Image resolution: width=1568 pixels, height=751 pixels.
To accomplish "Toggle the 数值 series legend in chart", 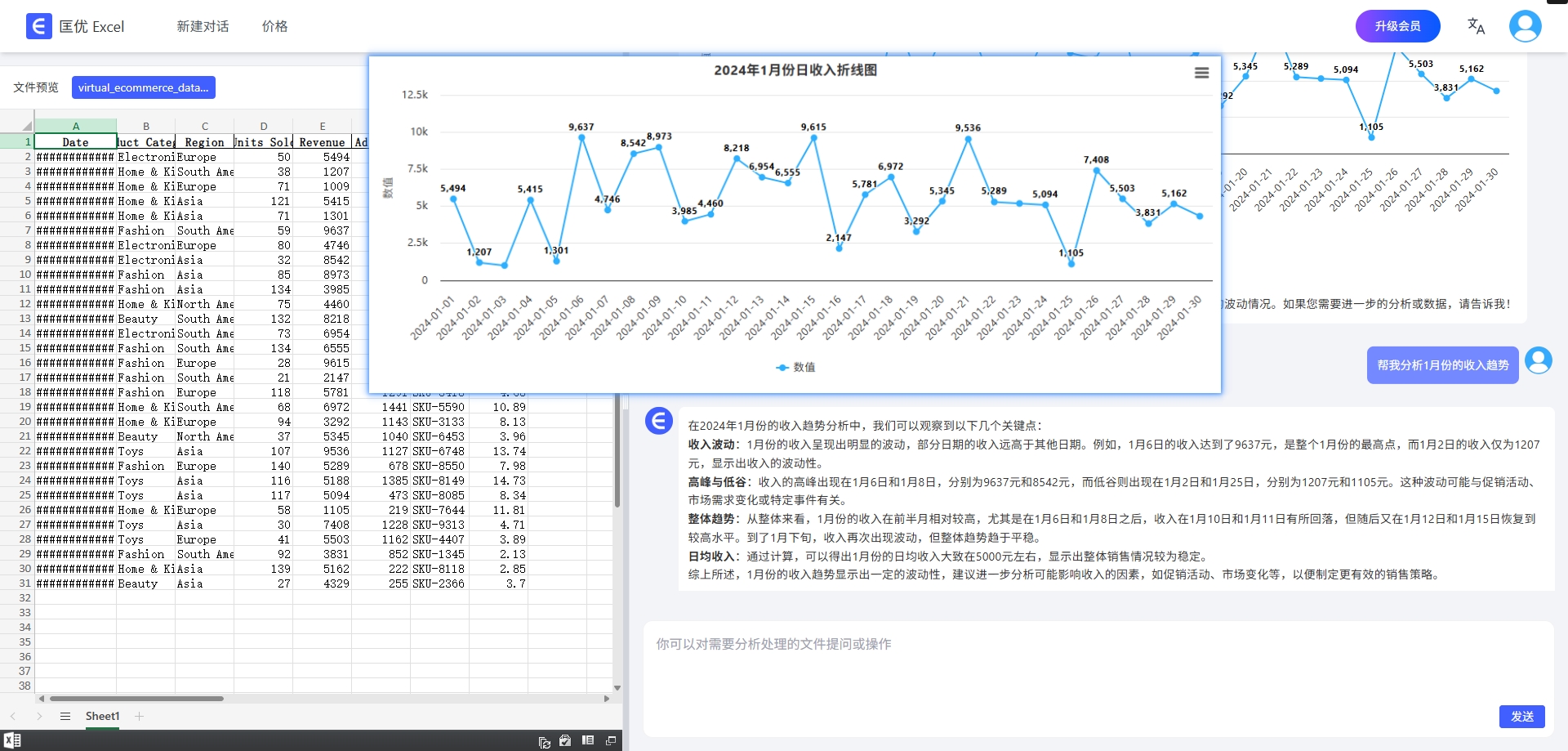I will click(795, 368).
